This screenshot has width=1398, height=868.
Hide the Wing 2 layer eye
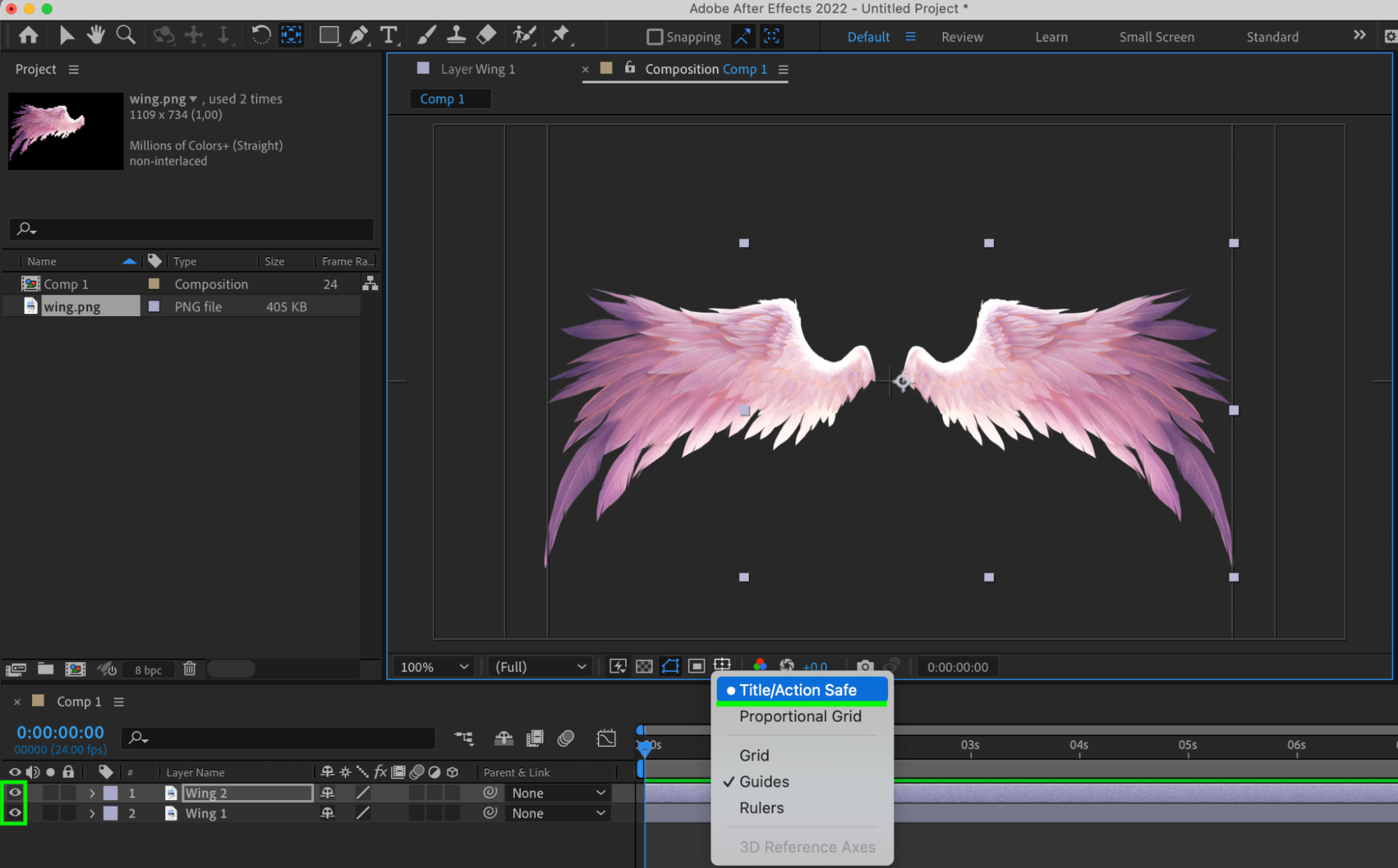tap(15, 792)
